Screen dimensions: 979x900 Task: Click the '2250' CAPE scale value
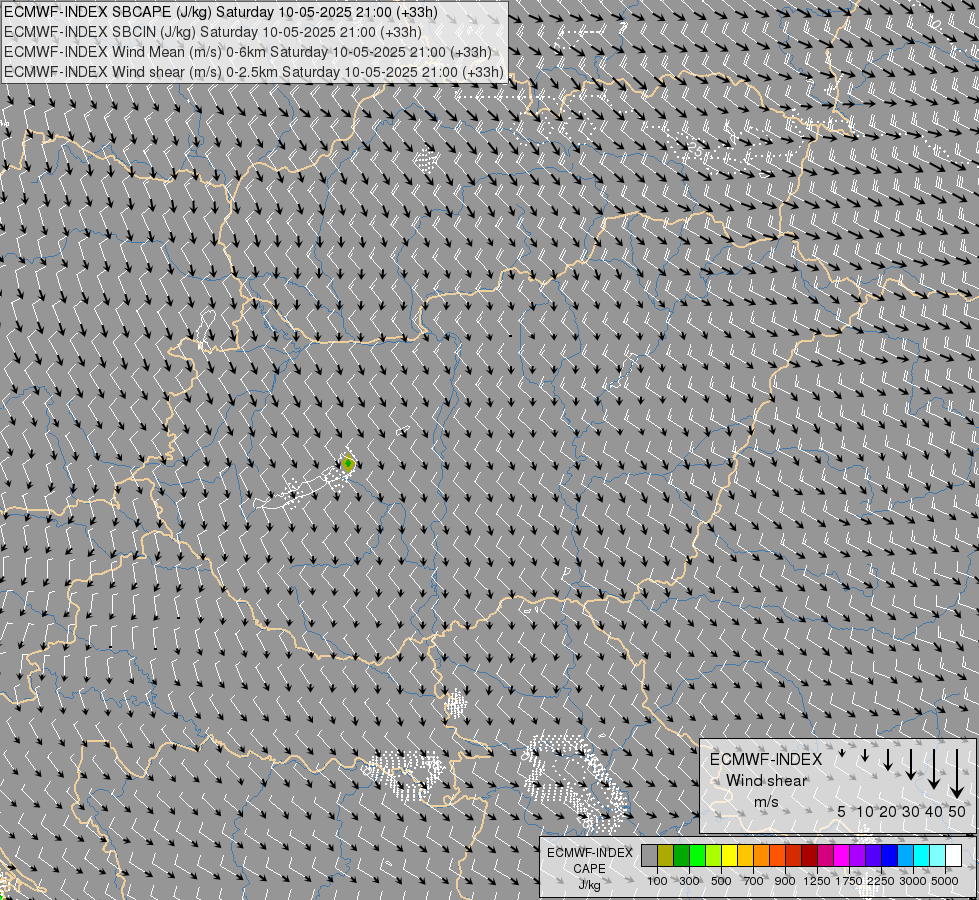[x=881, y=881]
